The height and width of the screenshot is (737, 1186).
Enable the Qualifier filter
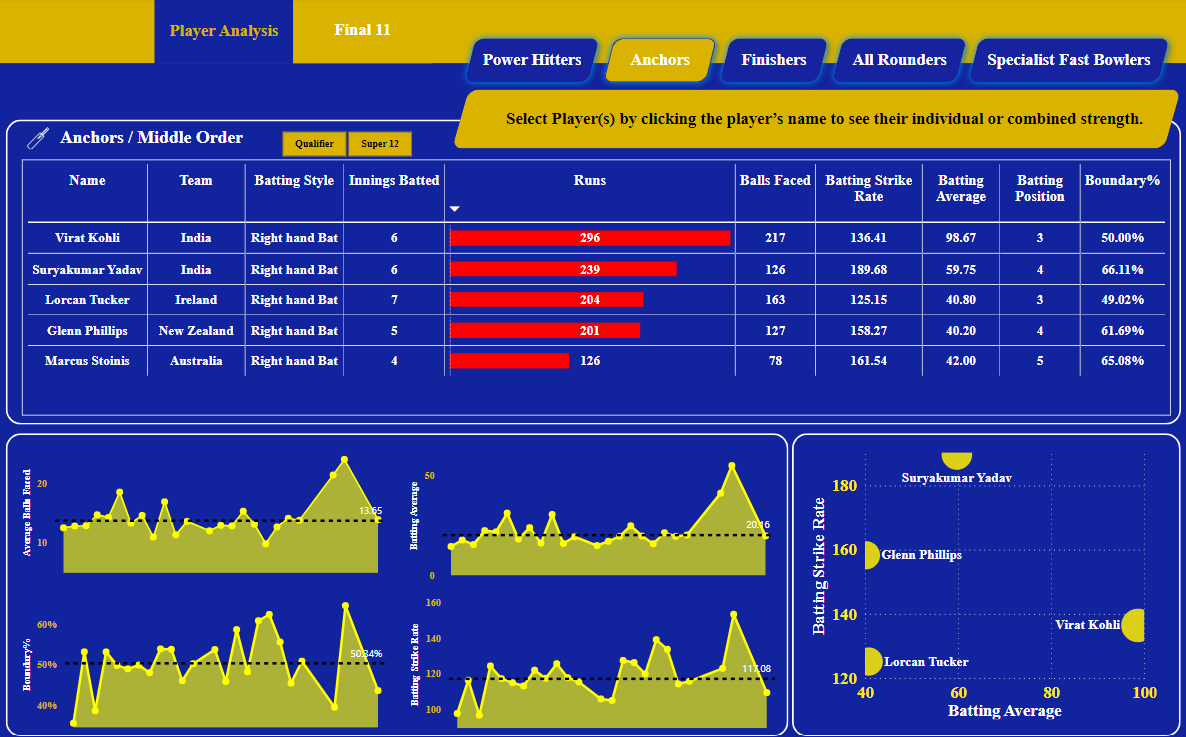click(314, 143)
